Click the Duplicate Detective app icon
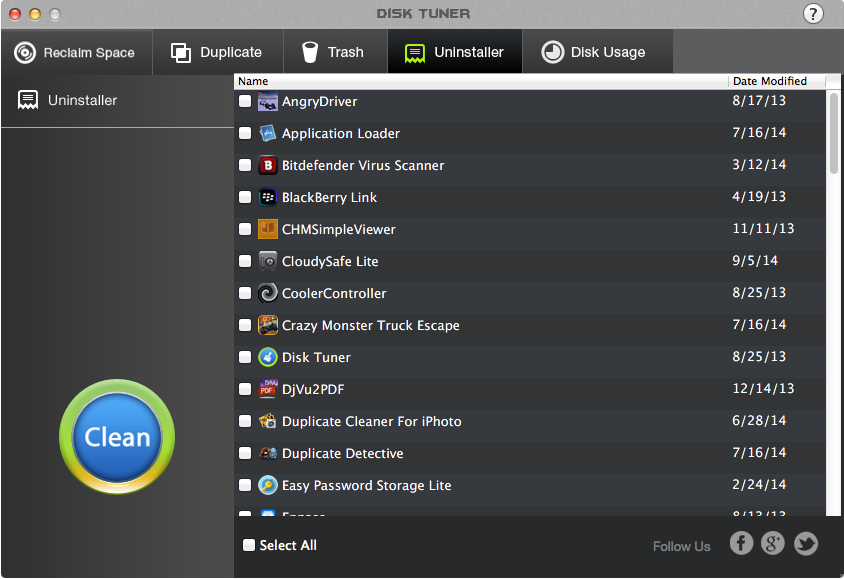 pos(268,453)
